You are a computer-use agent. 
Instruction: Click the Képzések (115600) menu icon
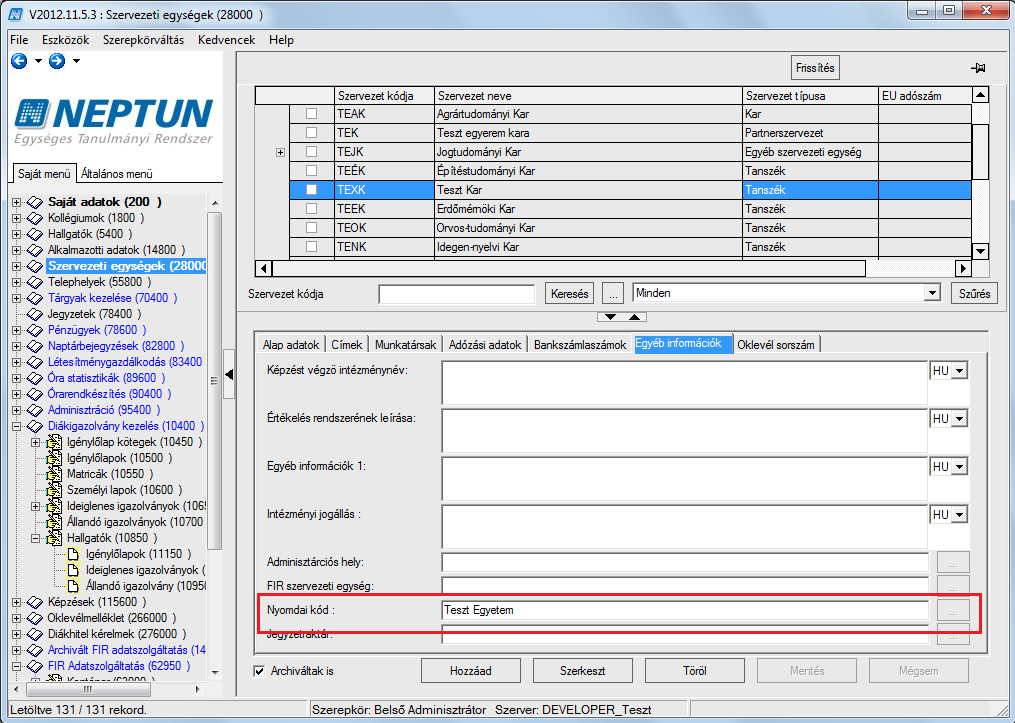coord(34,602)
